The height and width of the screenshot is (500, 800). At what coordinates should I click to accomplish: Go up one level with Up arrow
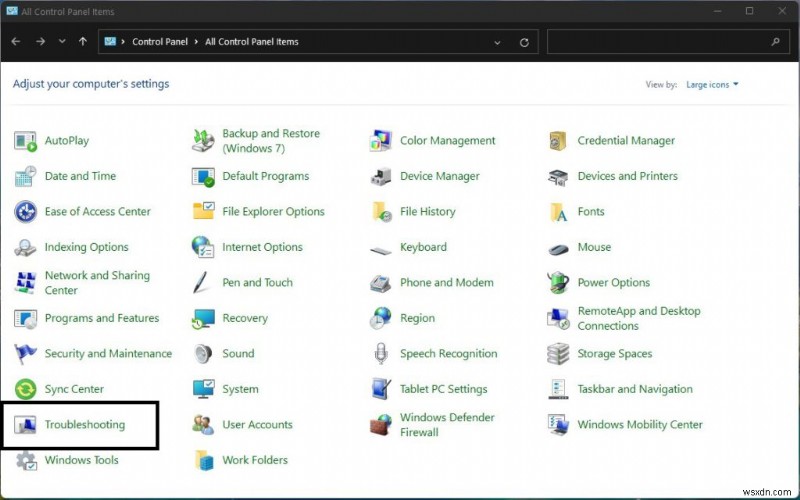point(83,41)
